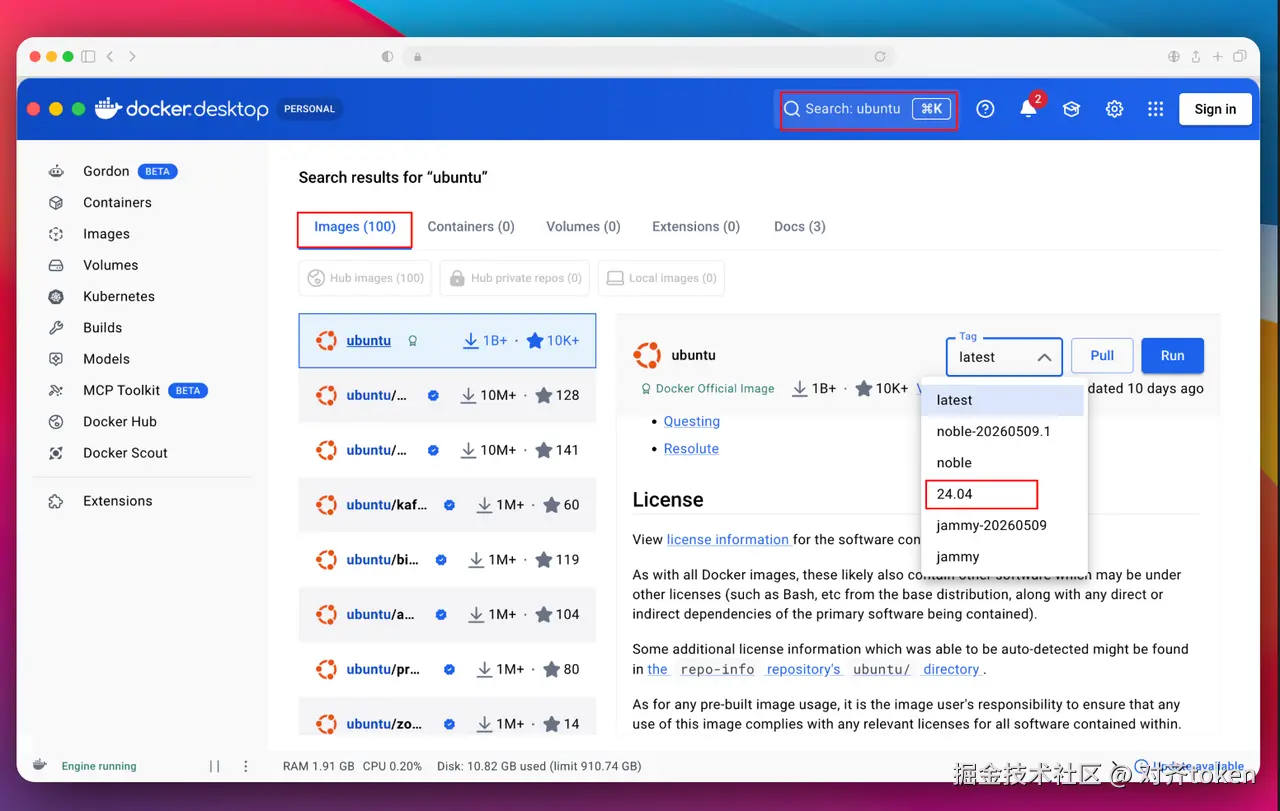Image resolution: width=1280 pixels, height=811 pixels.
Task: Open Builds from the sidebar
Action: tap(102, 327)
